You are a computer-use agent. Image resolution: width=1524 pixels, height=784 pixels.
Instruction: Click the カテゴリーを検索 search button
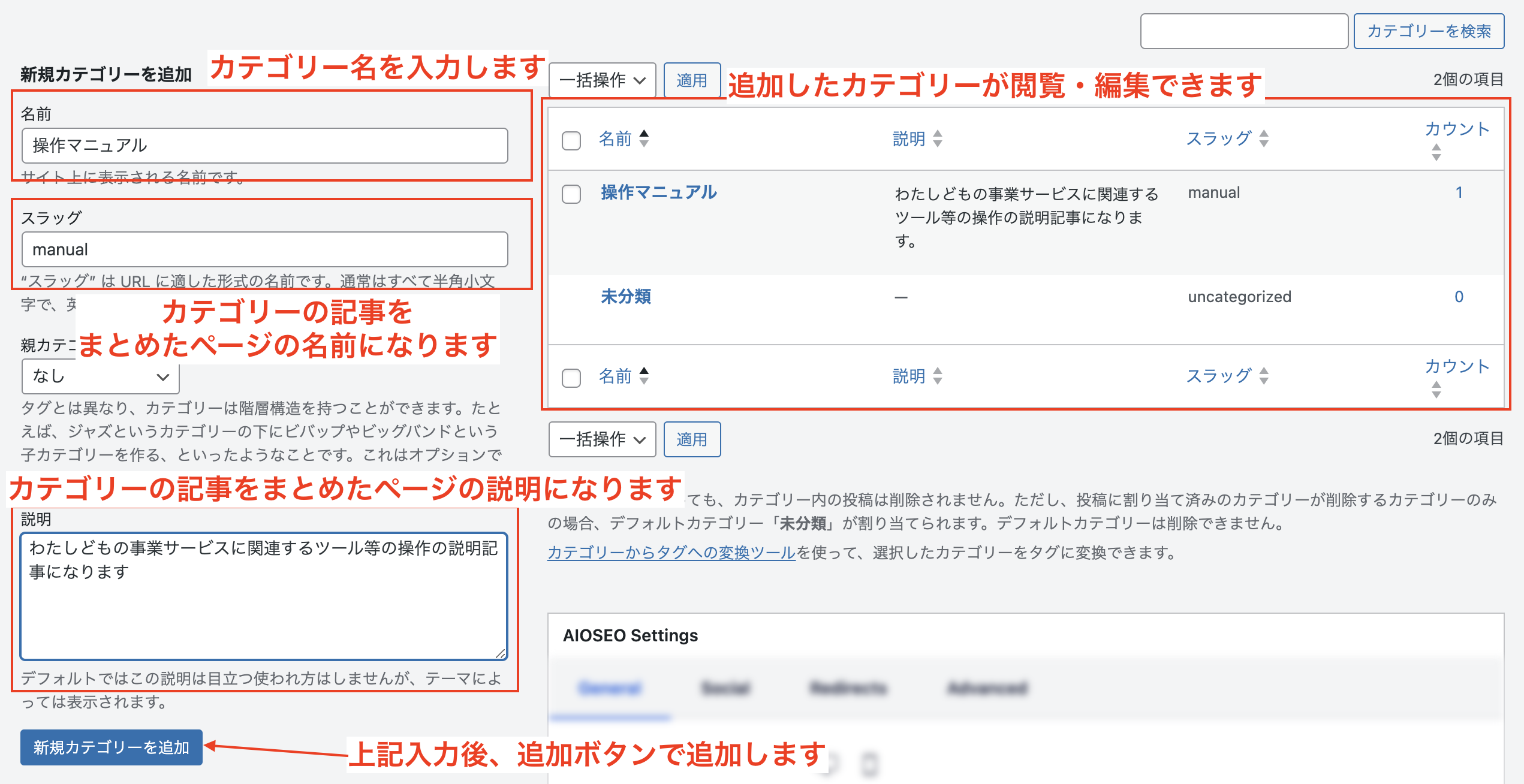1428,31
